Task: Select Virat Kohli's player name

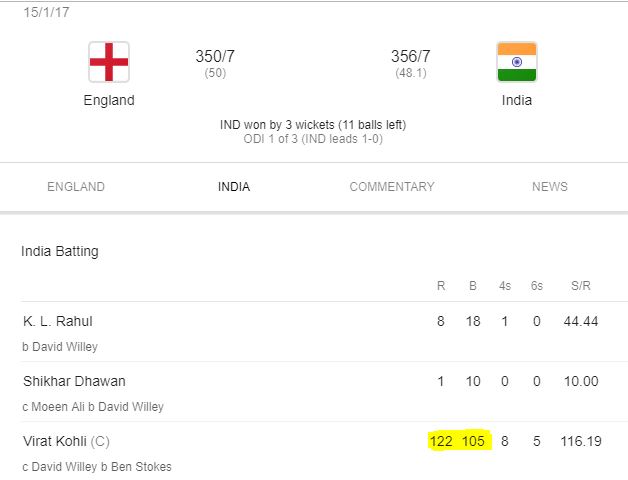Action: pyautogui.click(x=56, y=441)
